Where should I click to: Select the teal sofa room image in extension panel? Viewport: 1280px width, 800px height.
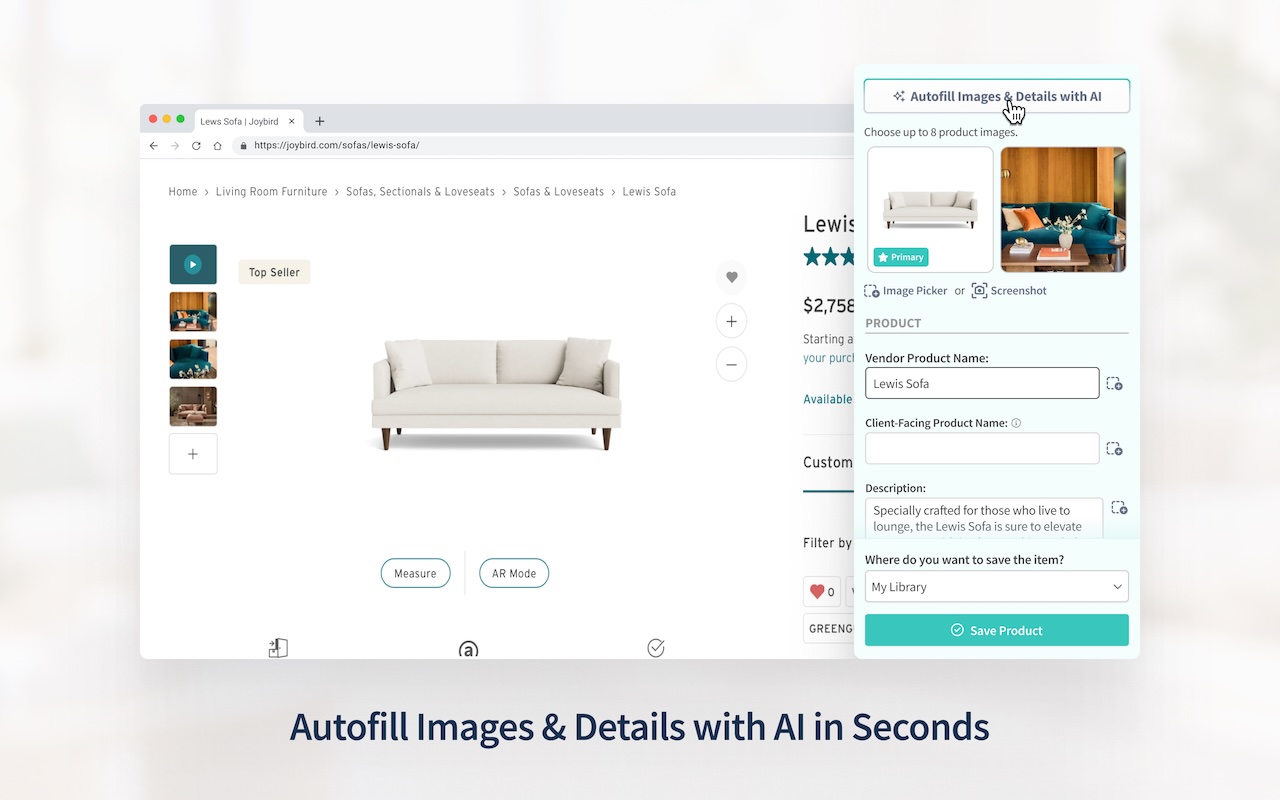point(1063,209)
